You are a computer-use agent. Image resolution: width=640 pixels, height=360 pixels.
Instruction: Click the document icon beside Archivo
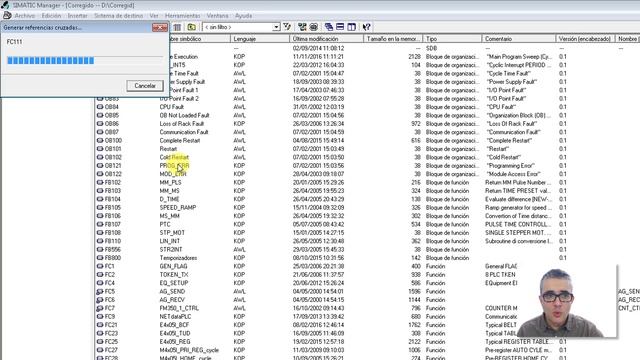[x=7, y=16]
